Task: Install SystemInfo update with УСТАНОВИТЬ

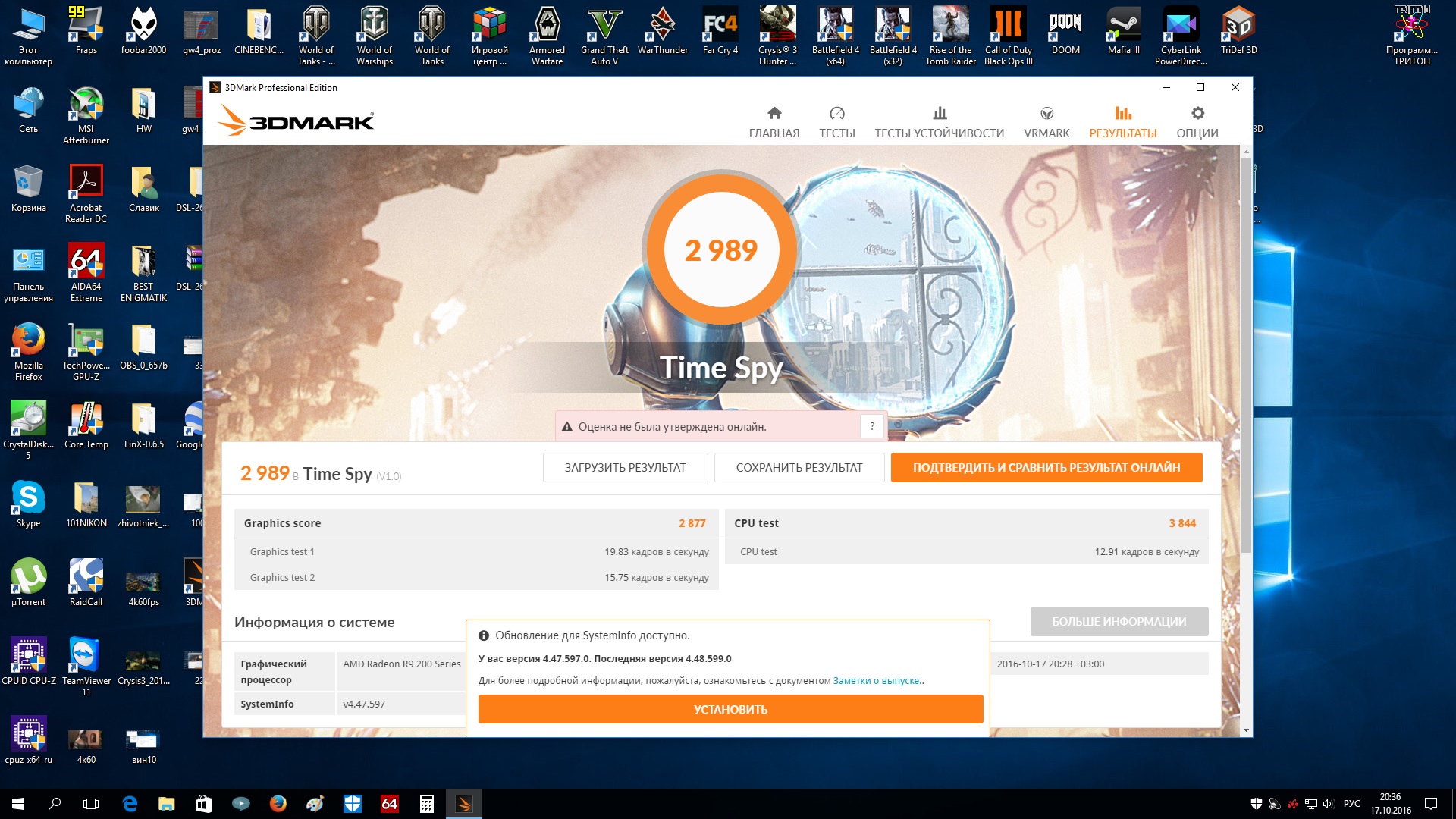Action: (x=730, y=709)
